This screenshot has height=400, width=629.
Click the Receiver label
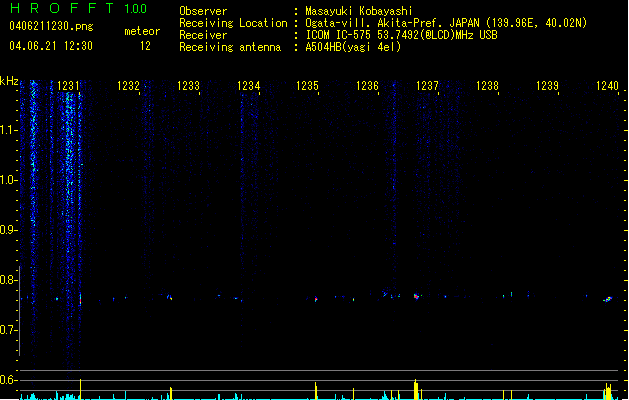coord(203,35)
